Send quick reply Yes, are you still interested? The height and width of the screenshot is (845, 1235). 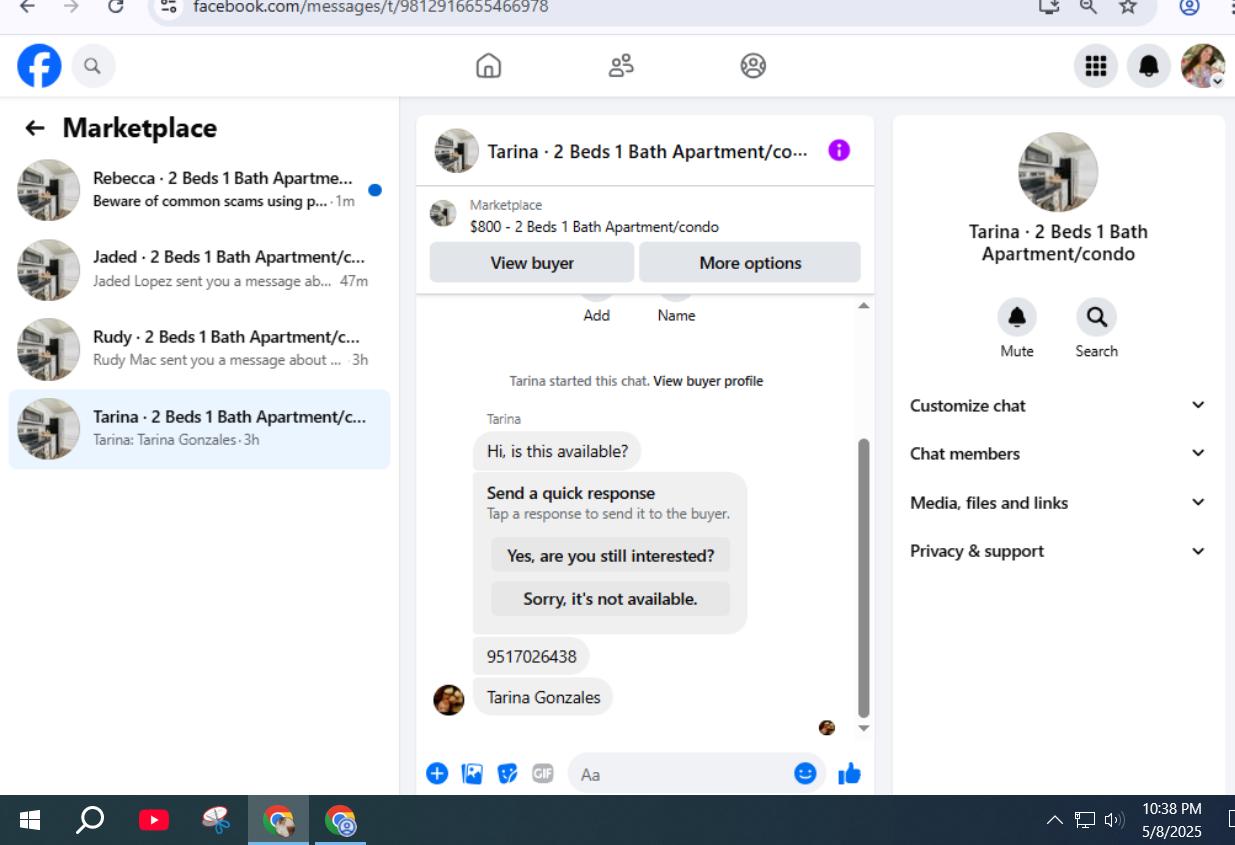(x=610, y=555)
